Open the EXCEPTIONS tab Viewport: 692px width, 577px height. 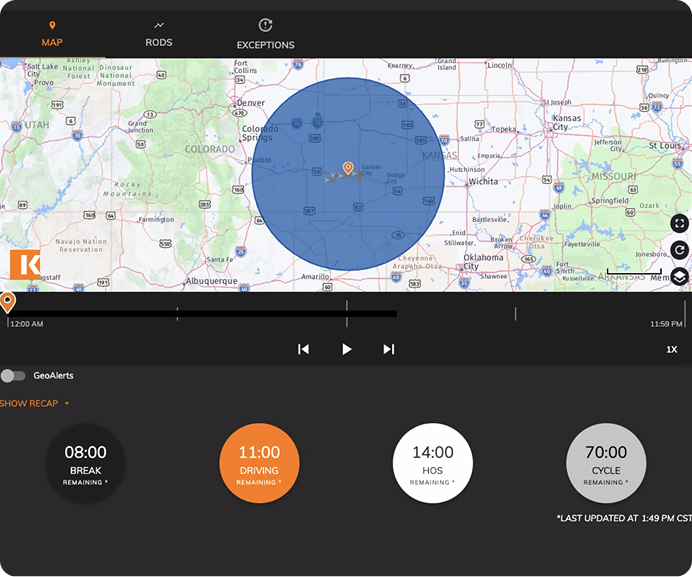click(265, 35)
